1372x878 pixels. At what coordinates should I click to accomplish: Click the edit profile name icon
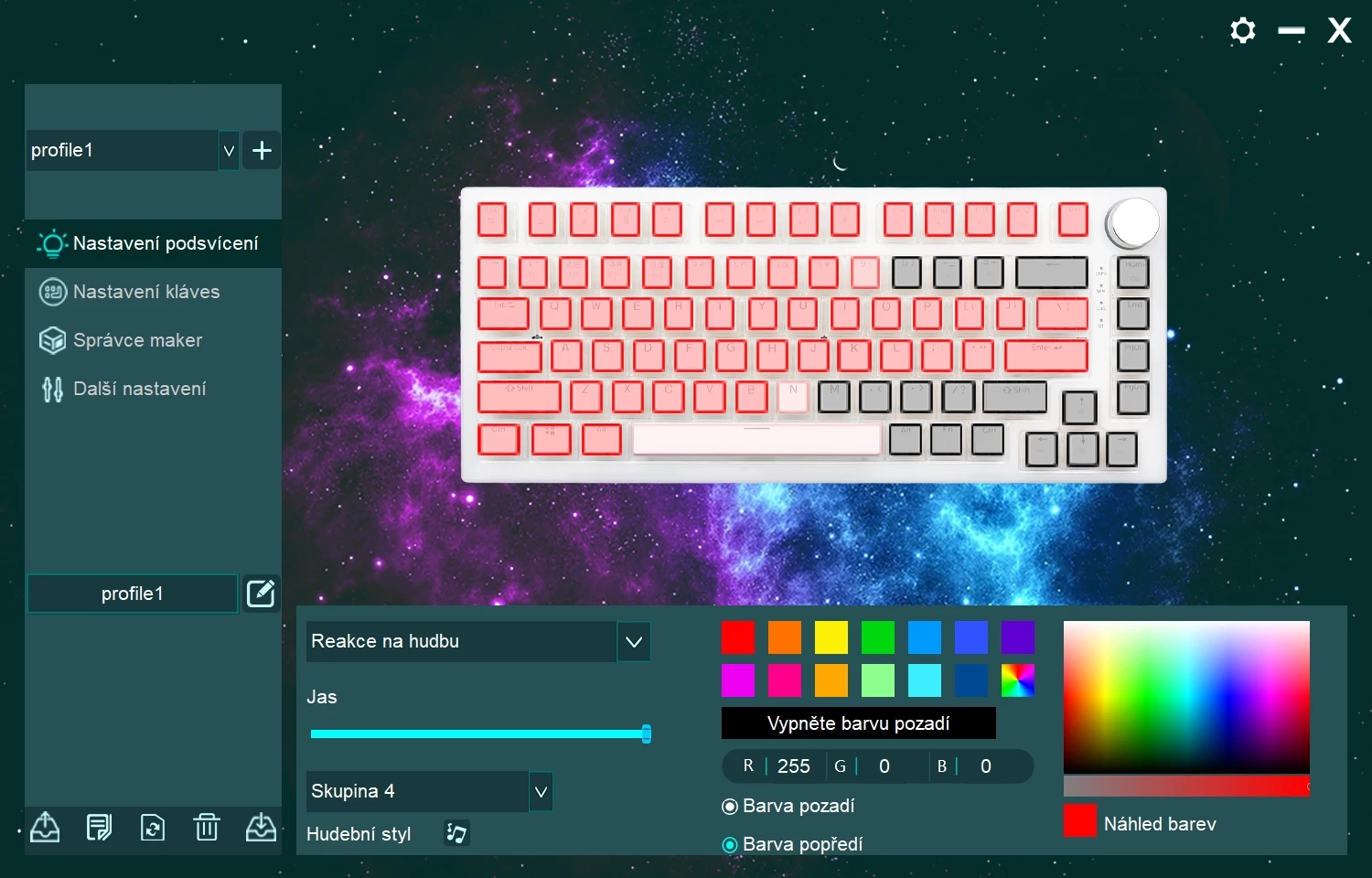tap(261, 594)
